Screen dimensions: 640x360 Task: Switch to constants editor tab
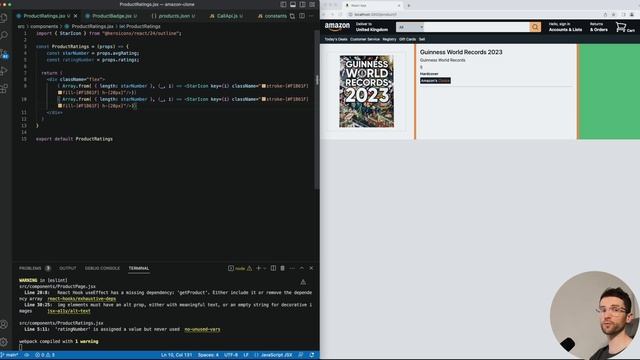pyautogui.click(x=272, y=16)
